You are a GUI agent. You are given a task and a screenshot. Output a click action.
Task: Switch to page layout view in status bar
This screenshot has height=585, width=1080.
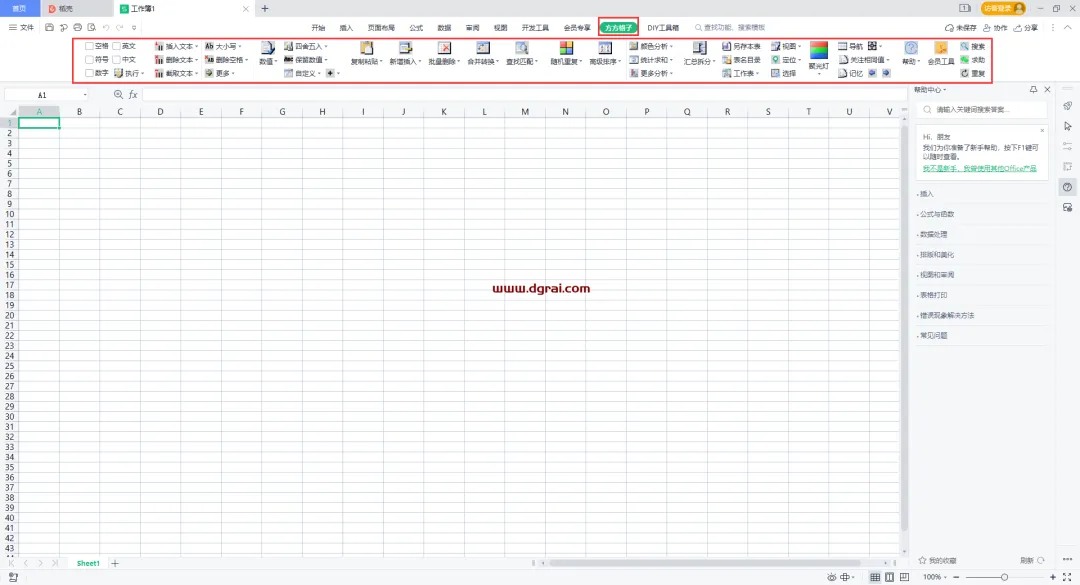tap(889, 577)
